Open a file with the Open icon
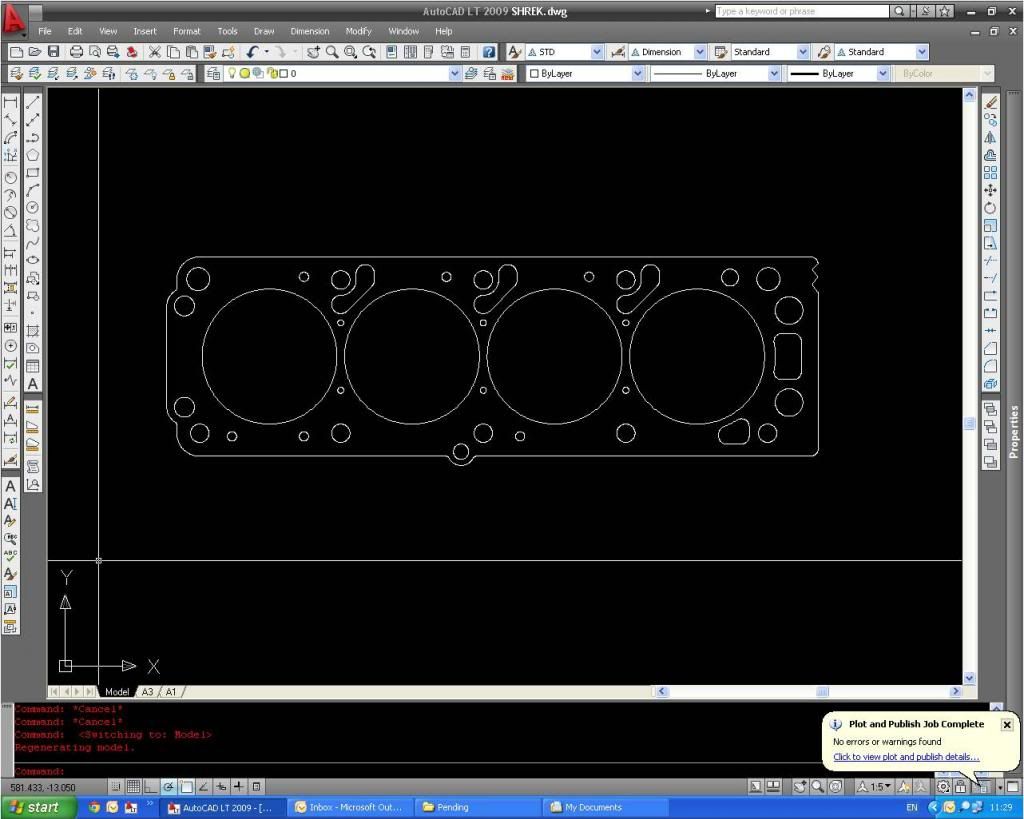The width and height of the screenshot is (1024, 819). pos(35,52)
